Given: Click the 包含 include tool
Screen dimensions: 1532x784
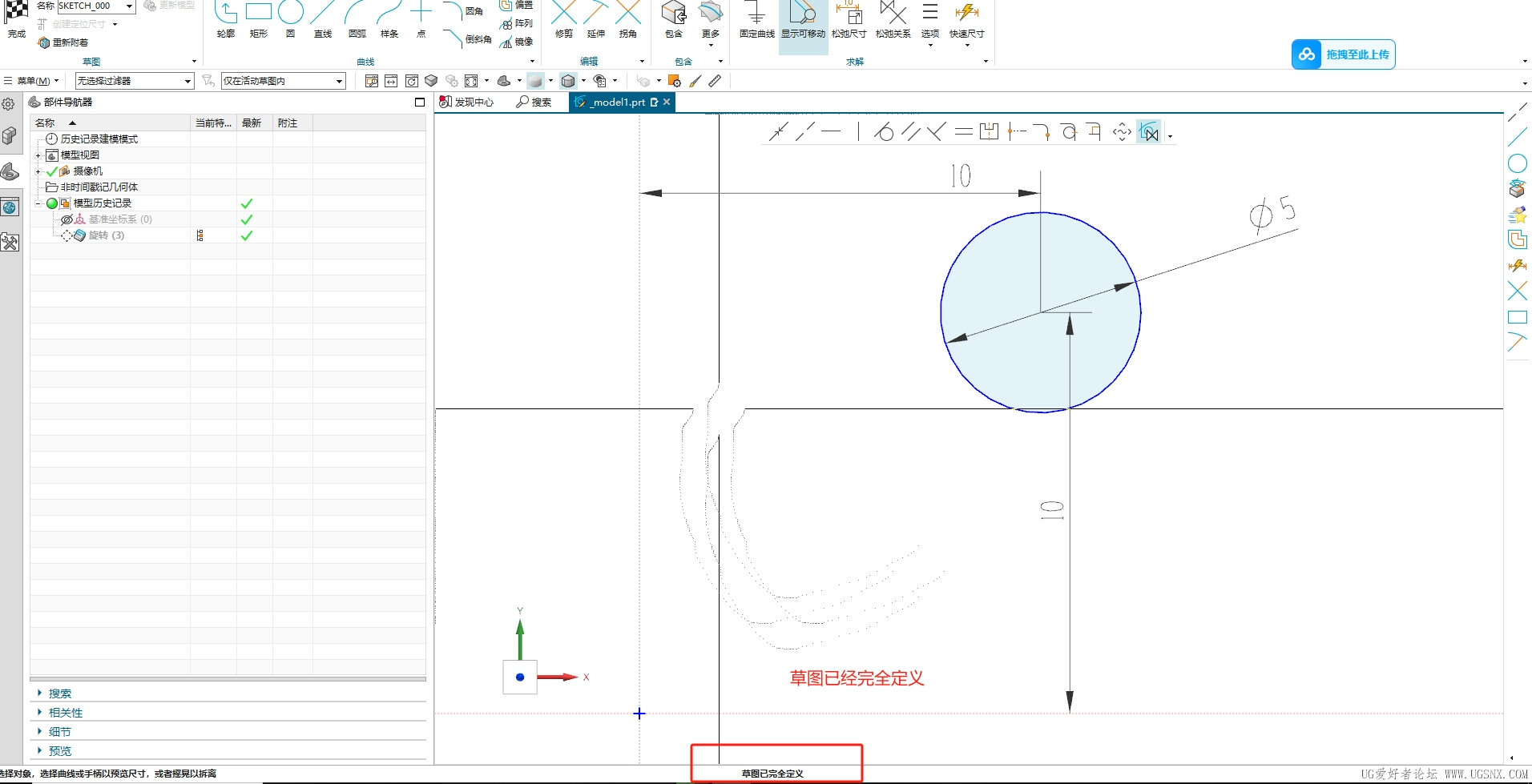Looking at the screenshot, I should (x=674, y=19).
